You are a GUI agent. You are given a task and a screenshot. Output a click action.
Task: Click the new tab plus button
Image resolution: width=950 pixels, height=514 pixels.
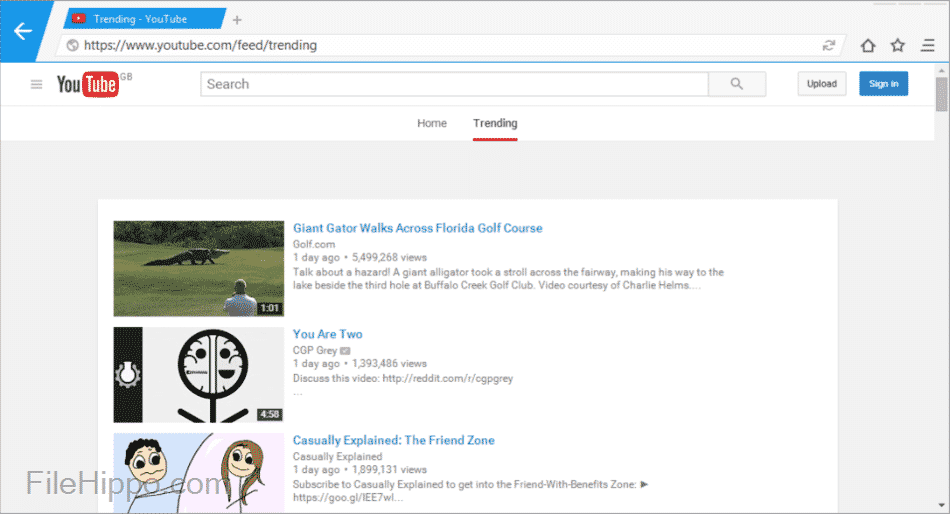coord(237,19)
